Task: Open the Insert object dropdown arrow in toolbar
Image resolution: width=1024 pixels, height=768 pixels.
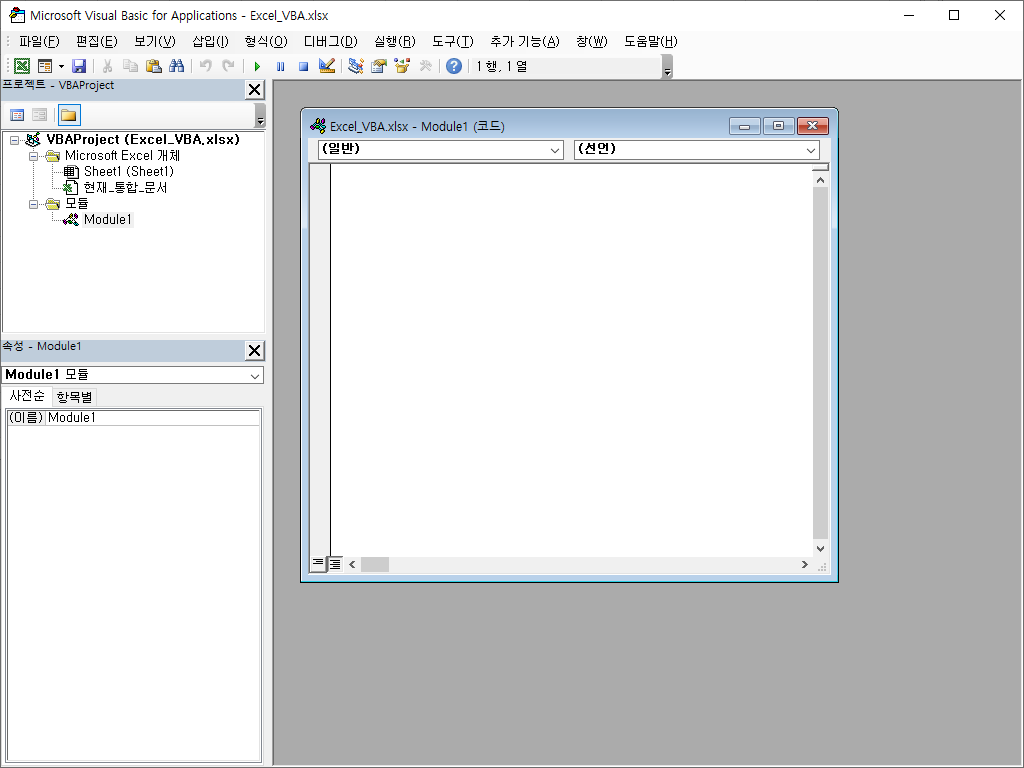Action: (61, 66)
